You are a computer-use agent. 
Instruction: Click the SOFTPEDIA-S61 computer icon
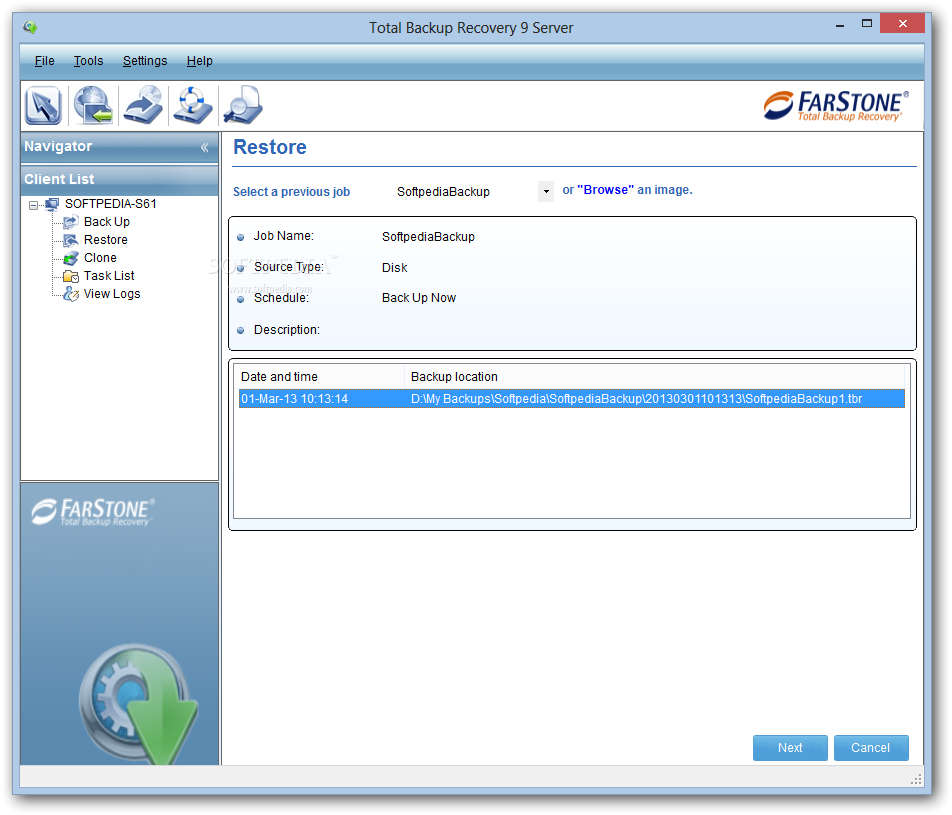point(52,204)
